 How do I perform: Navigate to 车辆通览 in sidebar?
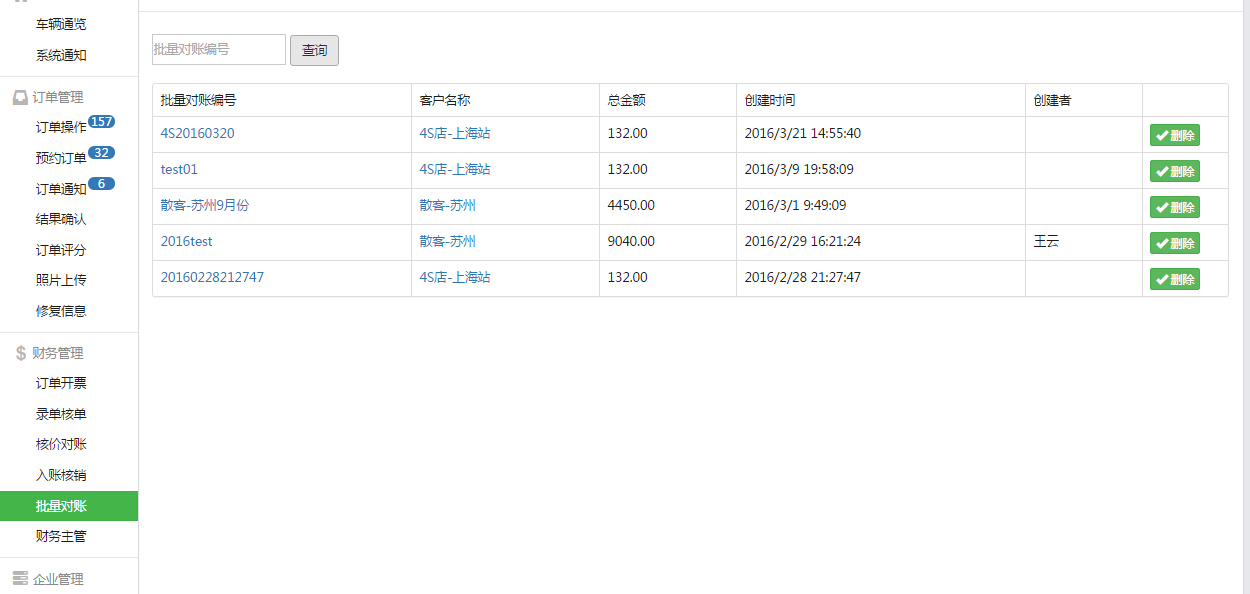click(x=61, y=24)
